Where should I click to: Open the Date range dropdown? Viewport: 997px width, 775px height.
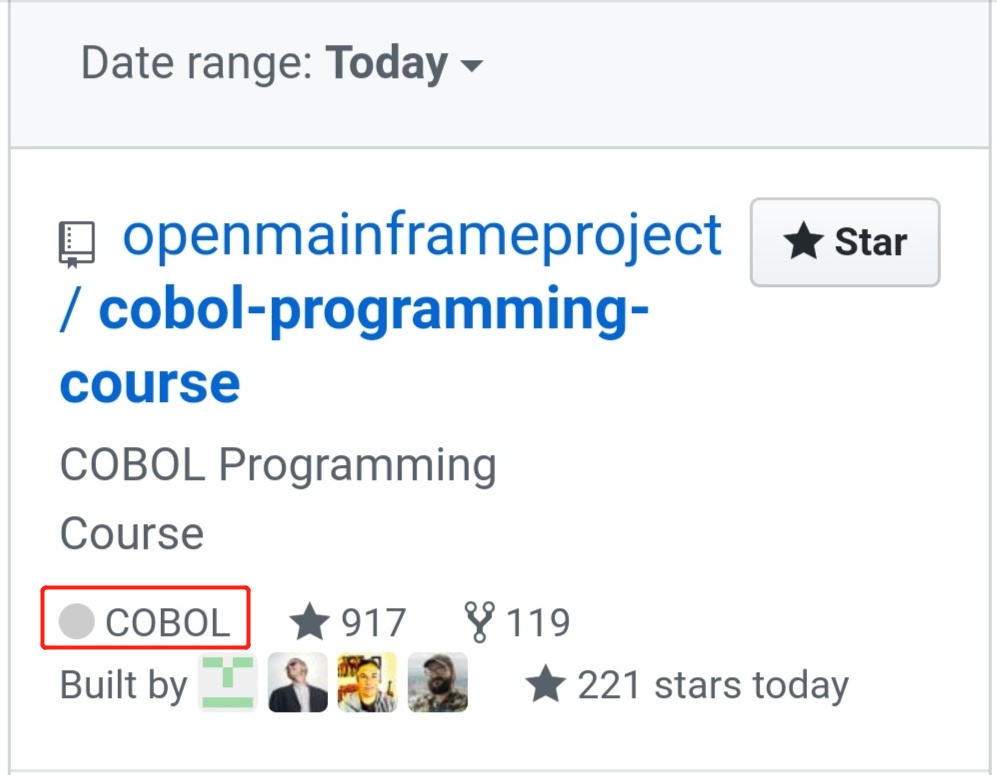(x=281, y=65)
